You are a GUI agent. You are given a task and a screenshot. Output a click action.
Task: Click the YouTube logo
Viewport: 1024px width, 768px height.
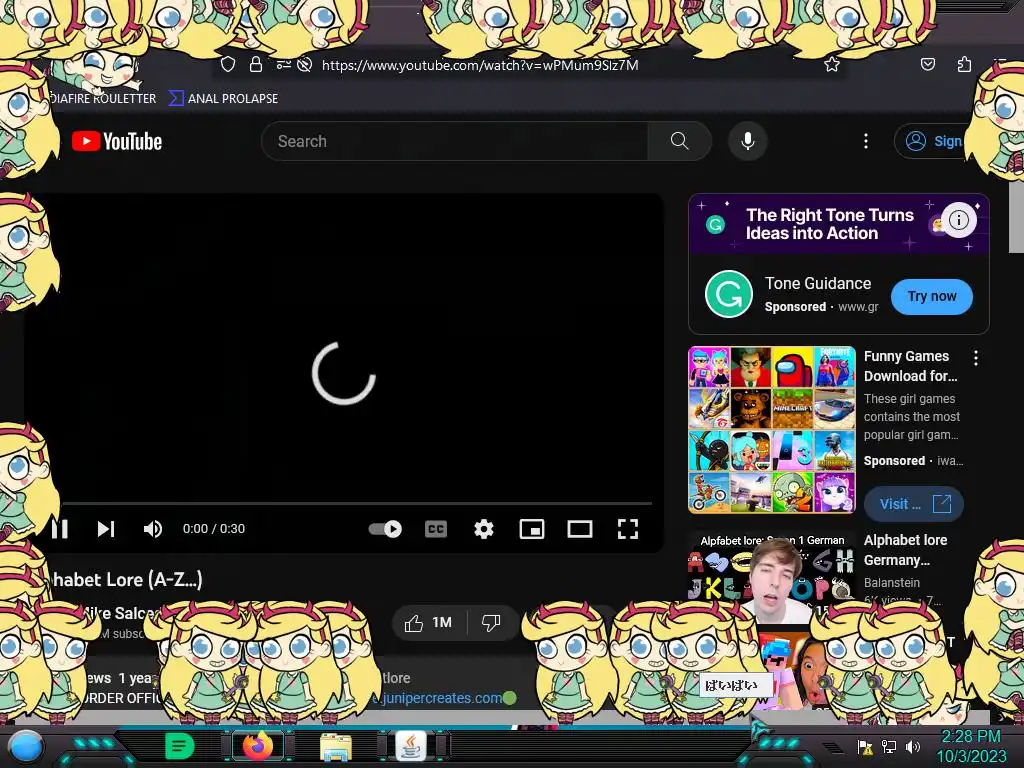click(x=117, y=141)
